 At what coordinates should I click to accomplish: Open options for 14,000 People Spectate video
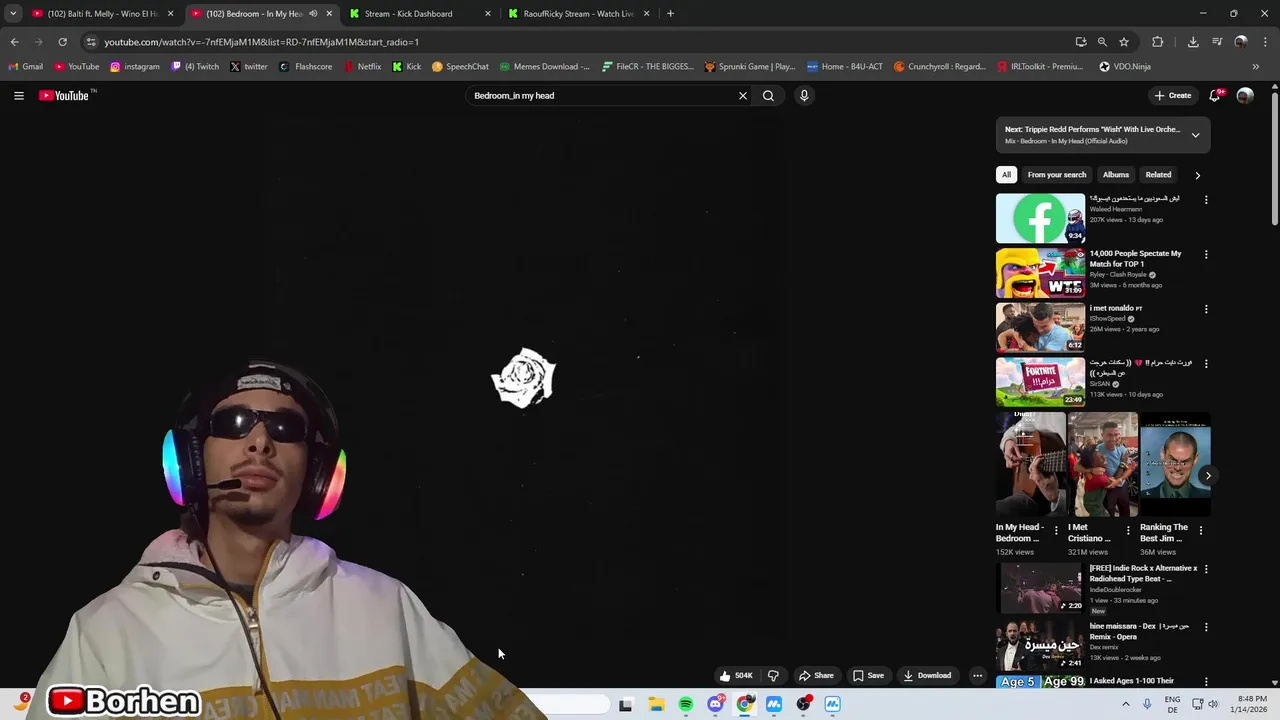pyautogui.click(x=1206, y=255)
